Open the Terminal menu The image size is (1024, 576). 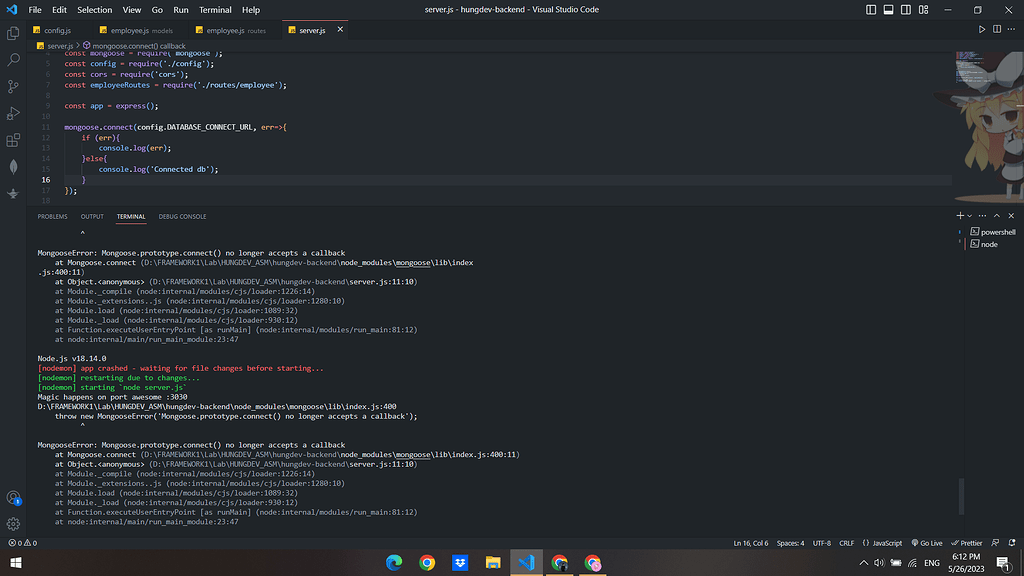215,10
